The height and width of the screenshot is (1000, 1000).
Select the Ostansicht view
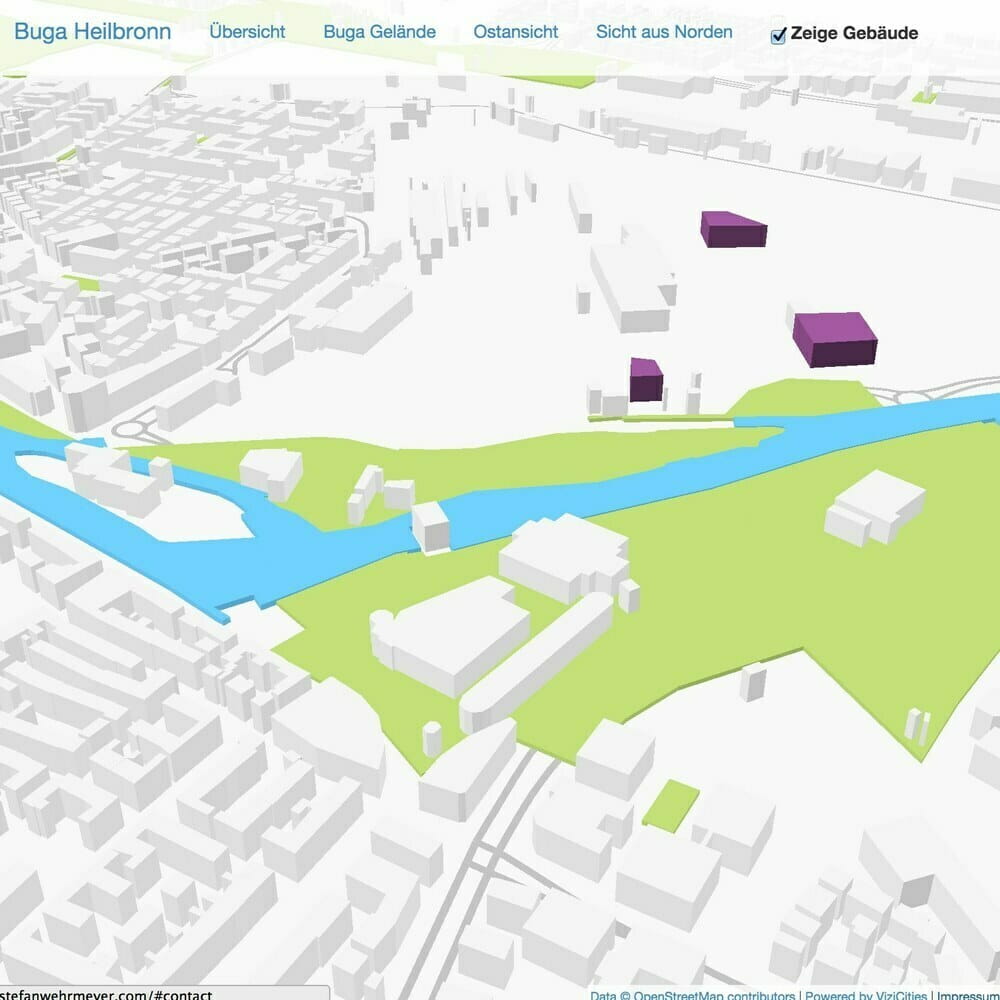(515, 31)
